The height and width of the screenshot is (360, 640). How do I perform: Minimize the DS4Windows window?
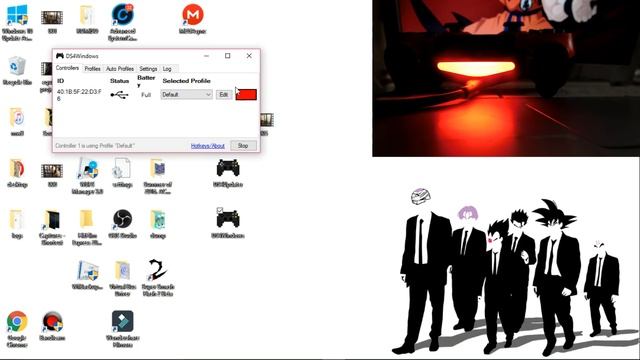207,56
